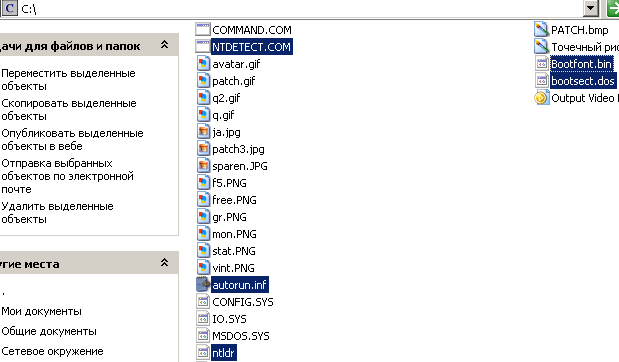
Task: Click the gr.PNG file icon
Action: coord(203,216)
